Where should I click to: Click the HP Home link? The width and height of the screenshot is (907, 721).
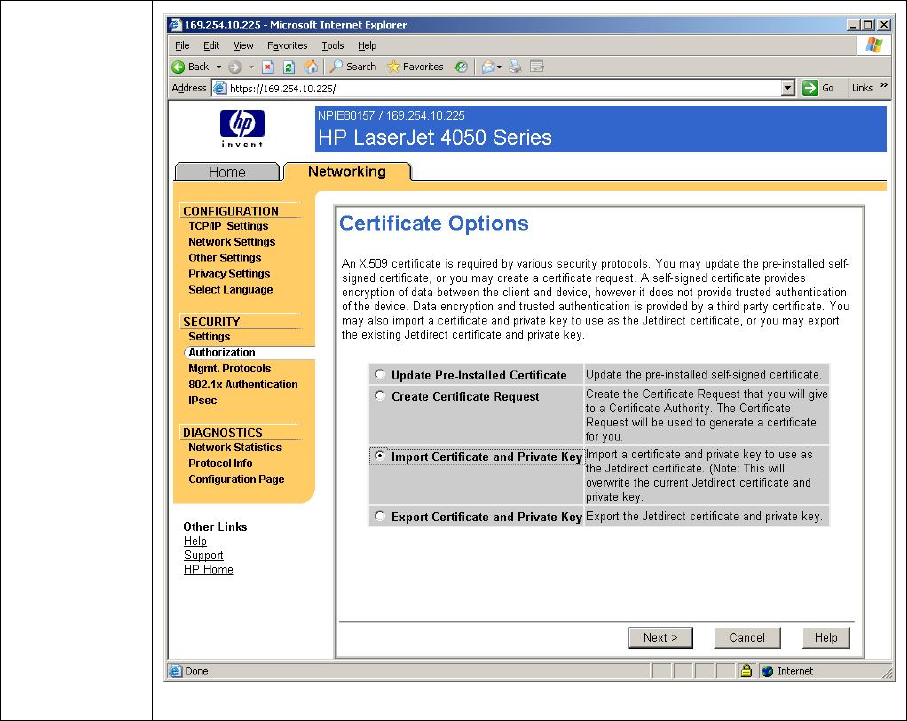click(x=208, y=569)
